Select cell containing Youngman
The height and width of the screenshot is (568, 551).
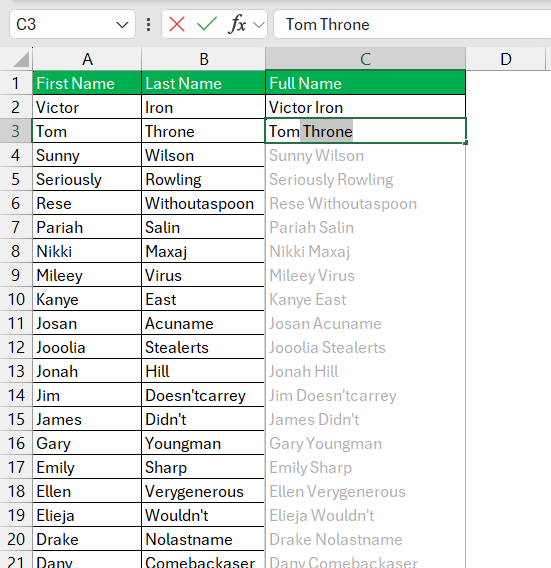203,443
